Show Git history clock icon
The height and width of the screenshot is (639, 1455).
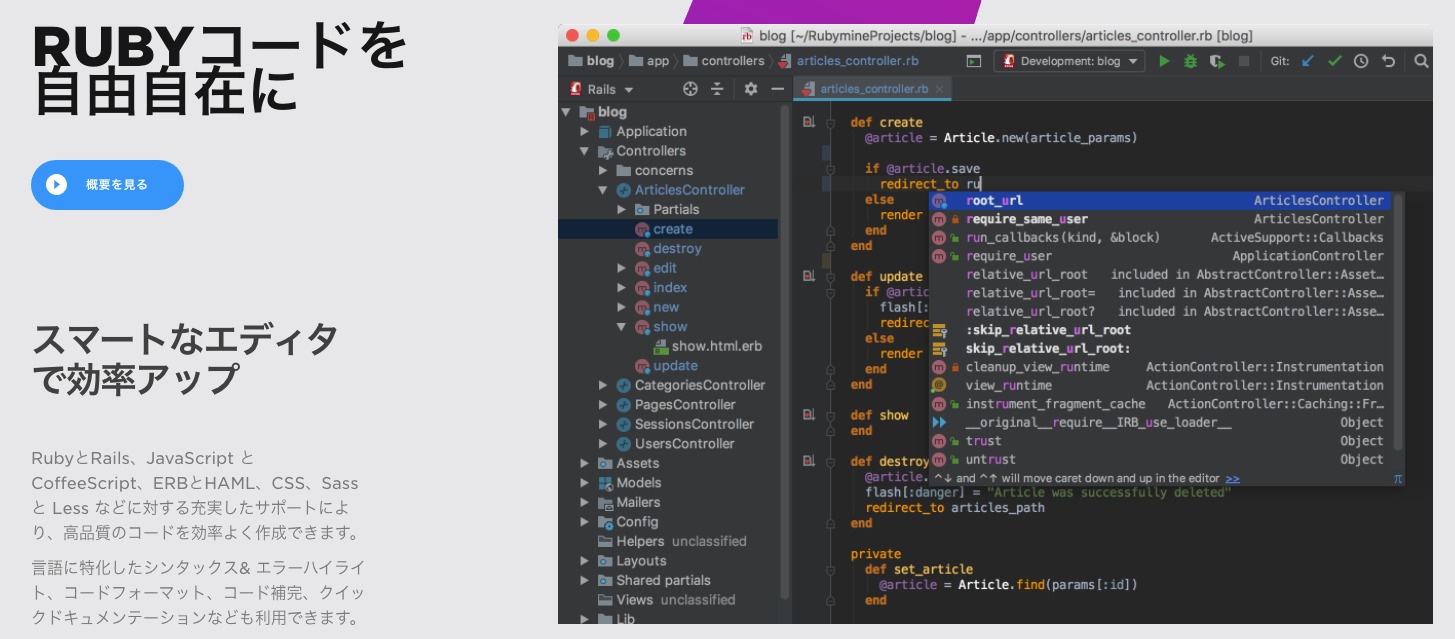coord(1361,61)
